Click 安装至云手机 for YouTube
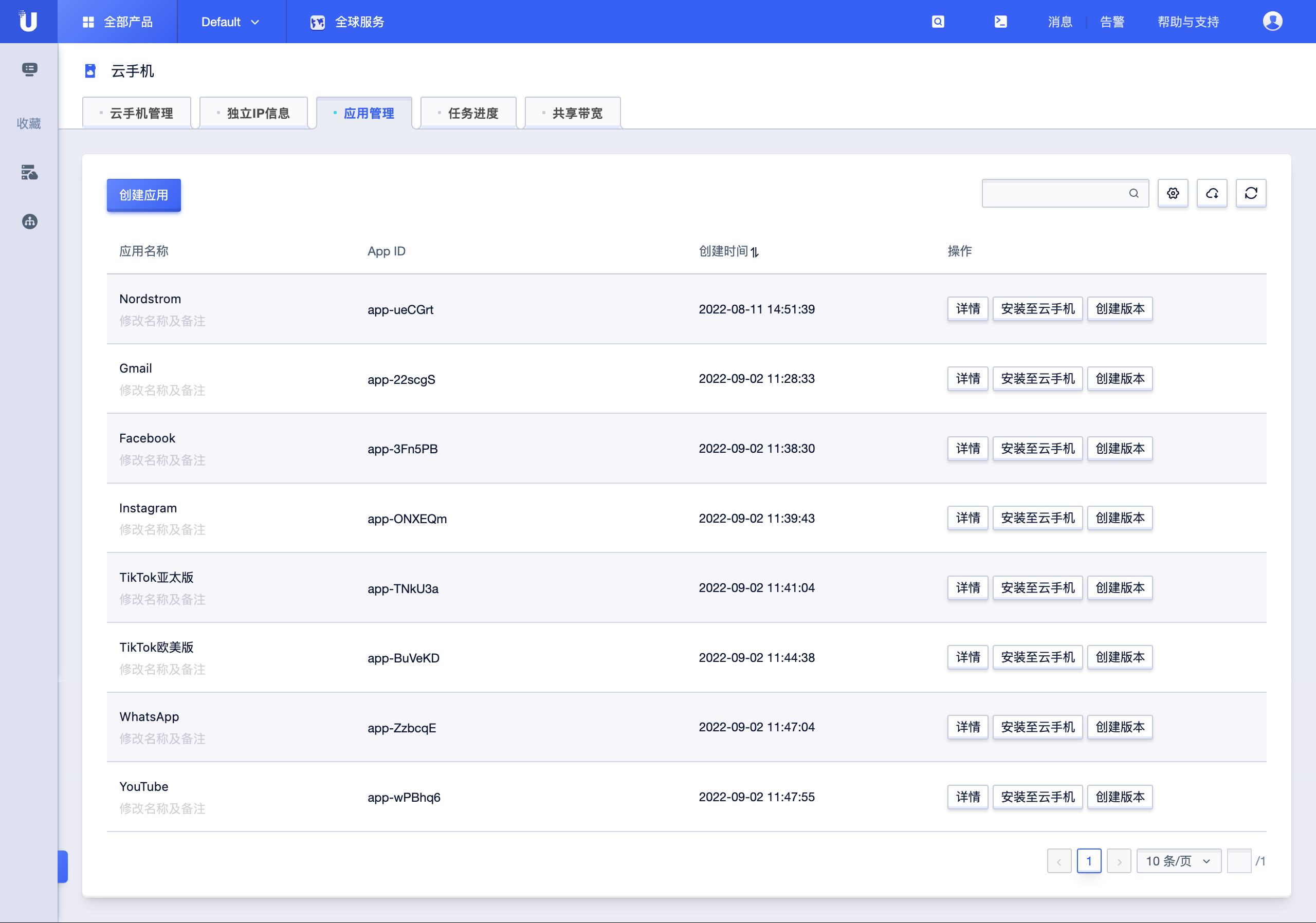 [x=1037, y=797]
